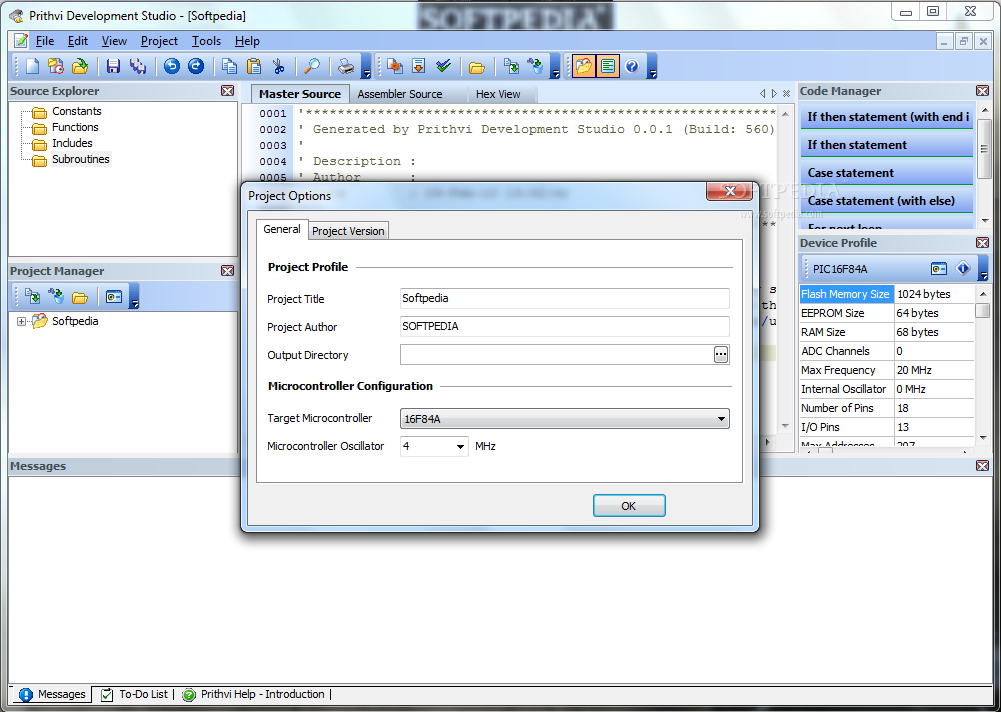Image resolution: width=1001 pixels, height=712 pixels.
Task: Open the Microcontroller Oscillator dropdown
Action: 460,446
